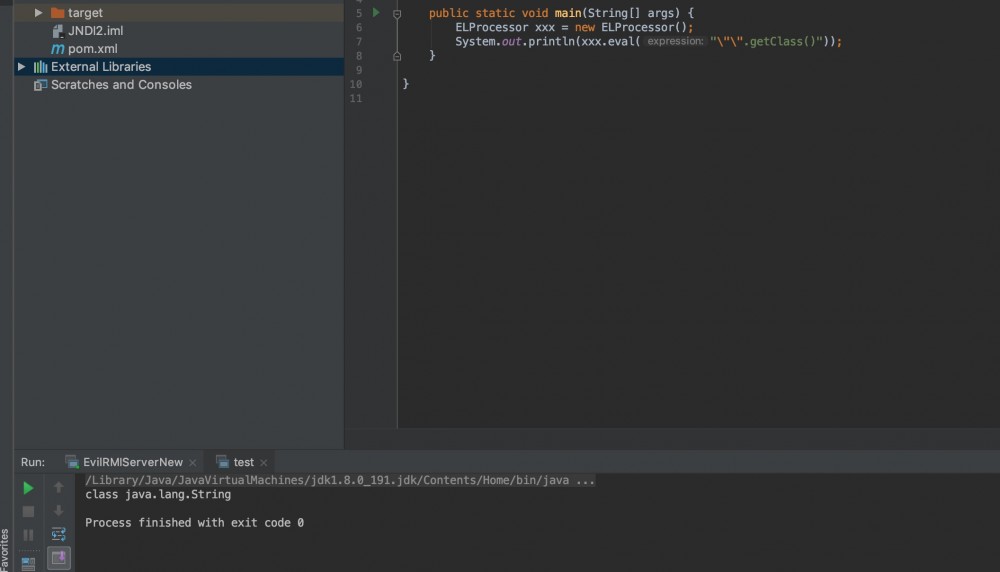Click the Stop process square icon
1000x572 pixels.
click(x=28, y=511)
